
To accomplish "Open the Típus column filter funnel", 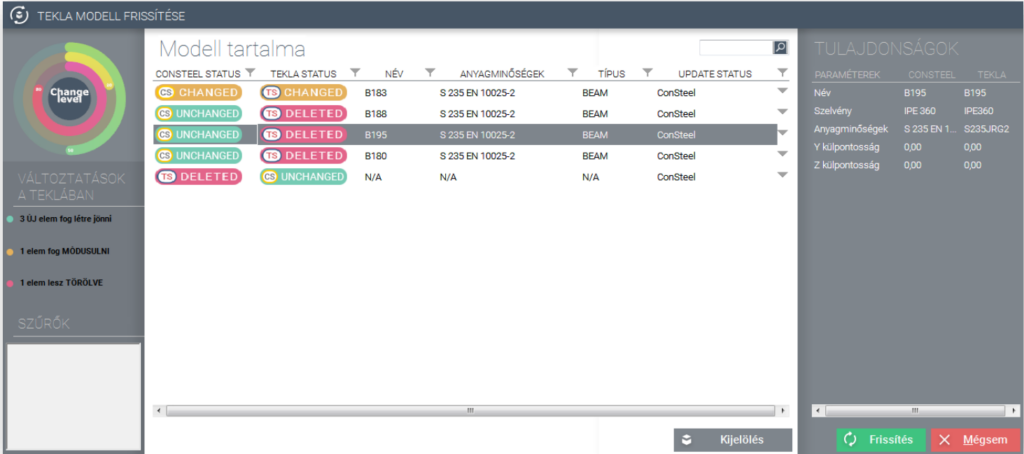I will [647, 73].
